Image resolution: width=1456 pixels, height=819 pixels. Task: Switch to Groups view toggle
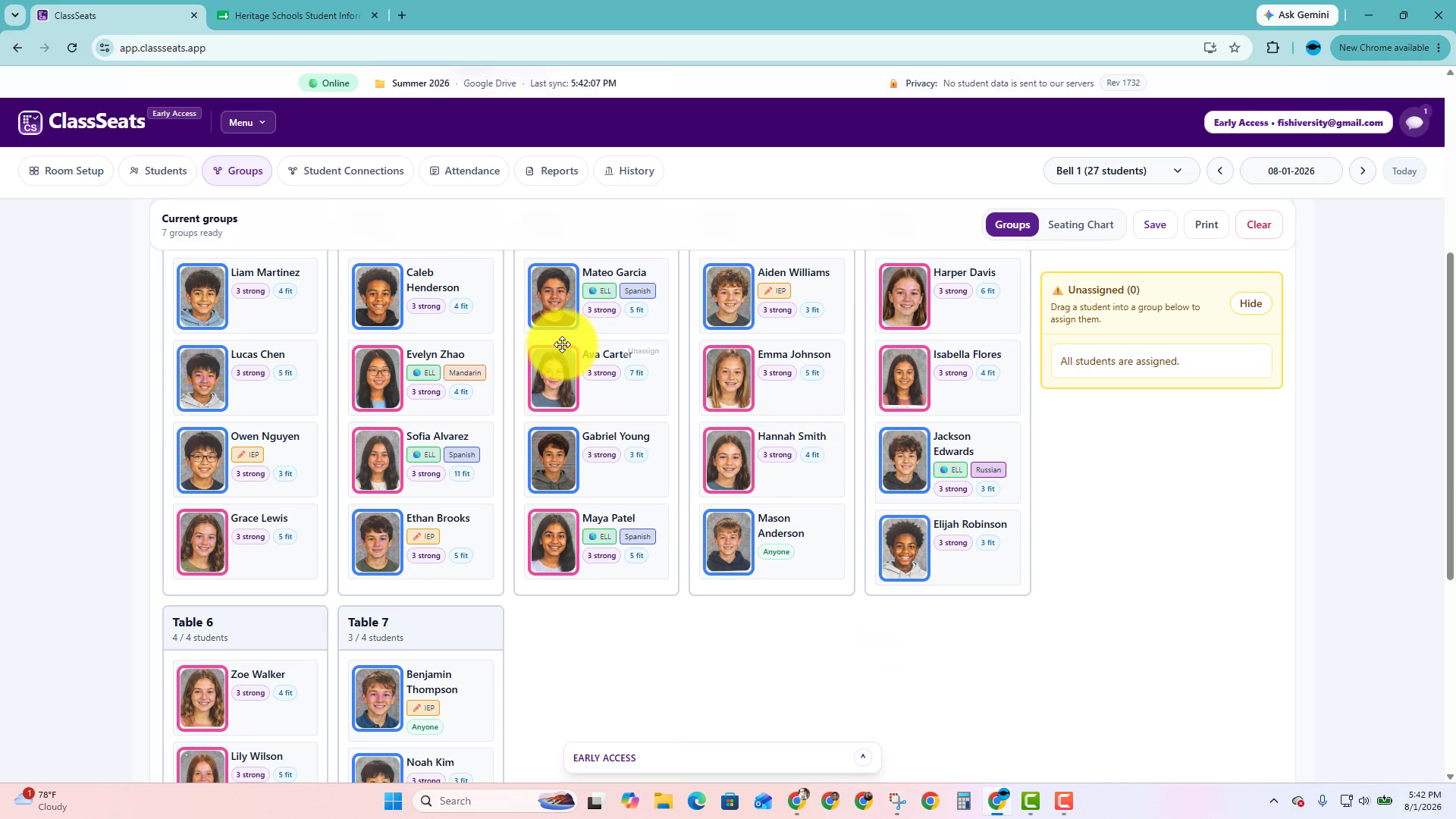tap(1012, 224)
